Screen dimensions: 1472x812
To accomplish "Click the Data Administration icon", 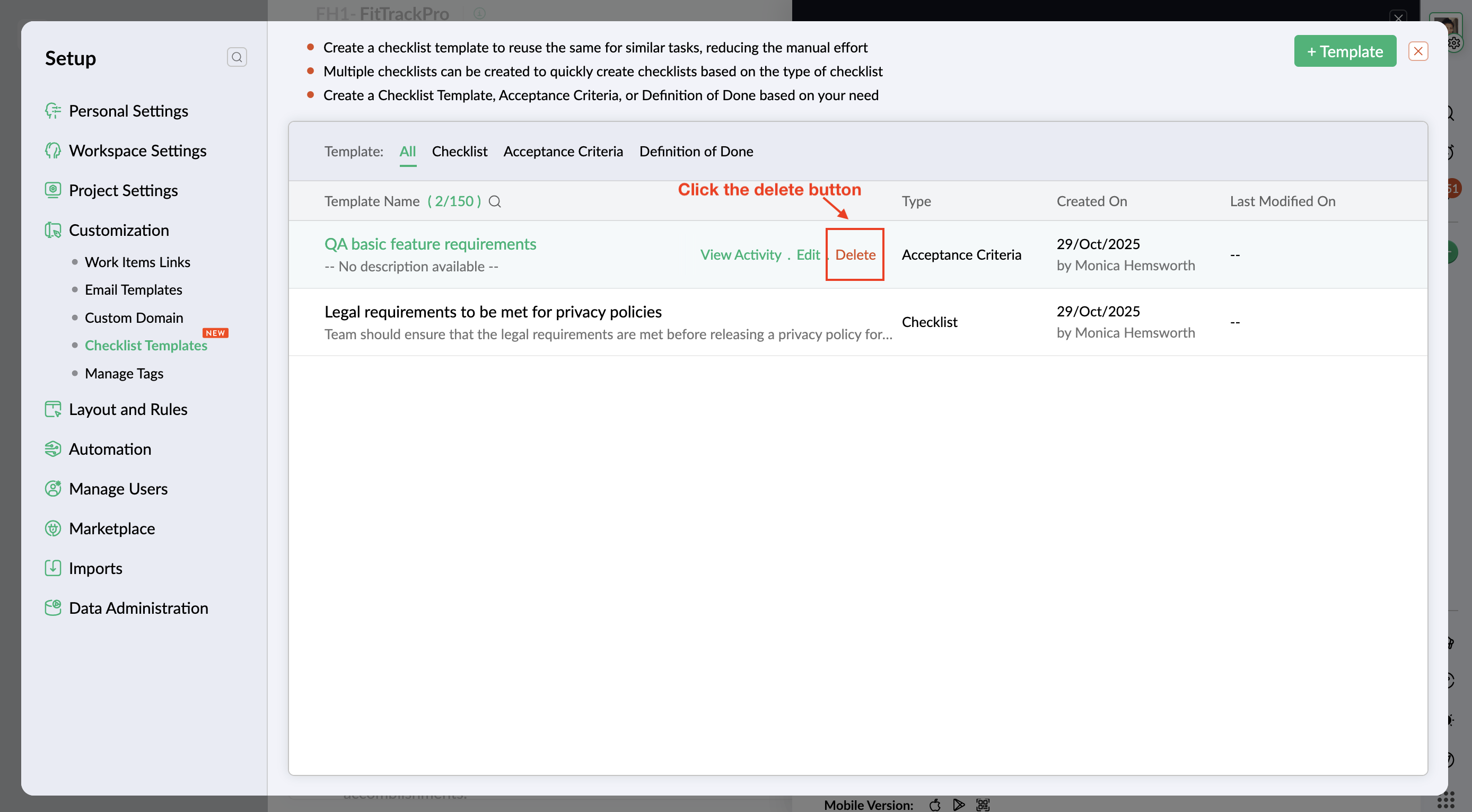I will coord(52,607).
